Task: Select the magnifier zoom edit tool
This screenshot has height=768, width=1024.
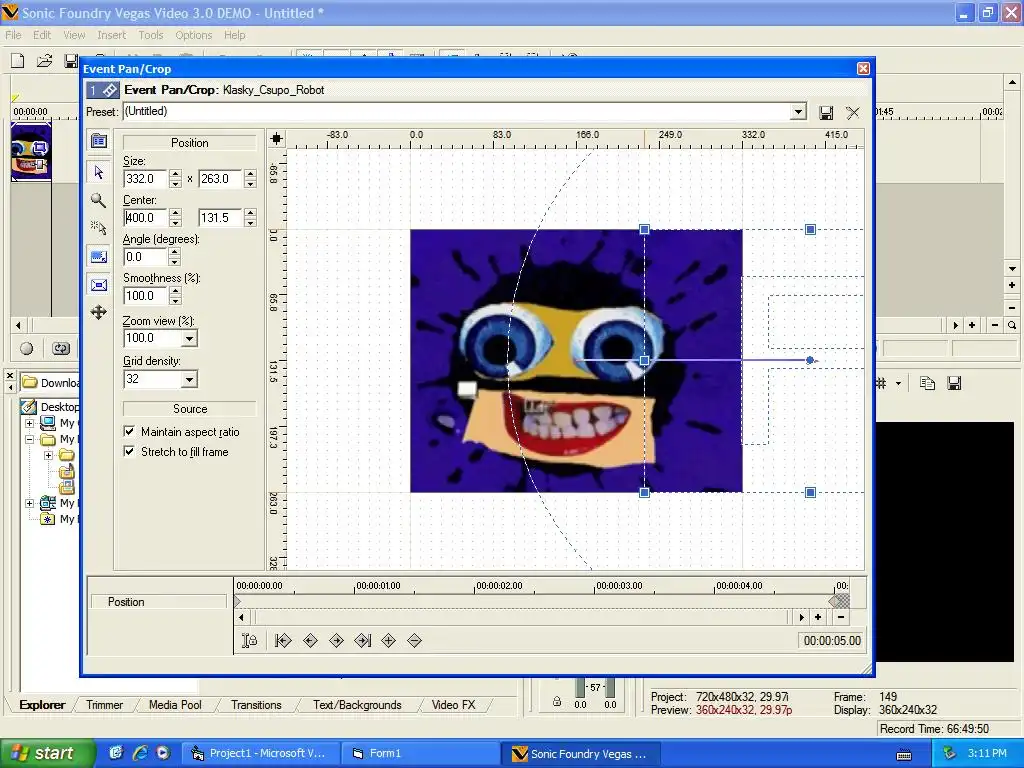Action: (99, 200)
